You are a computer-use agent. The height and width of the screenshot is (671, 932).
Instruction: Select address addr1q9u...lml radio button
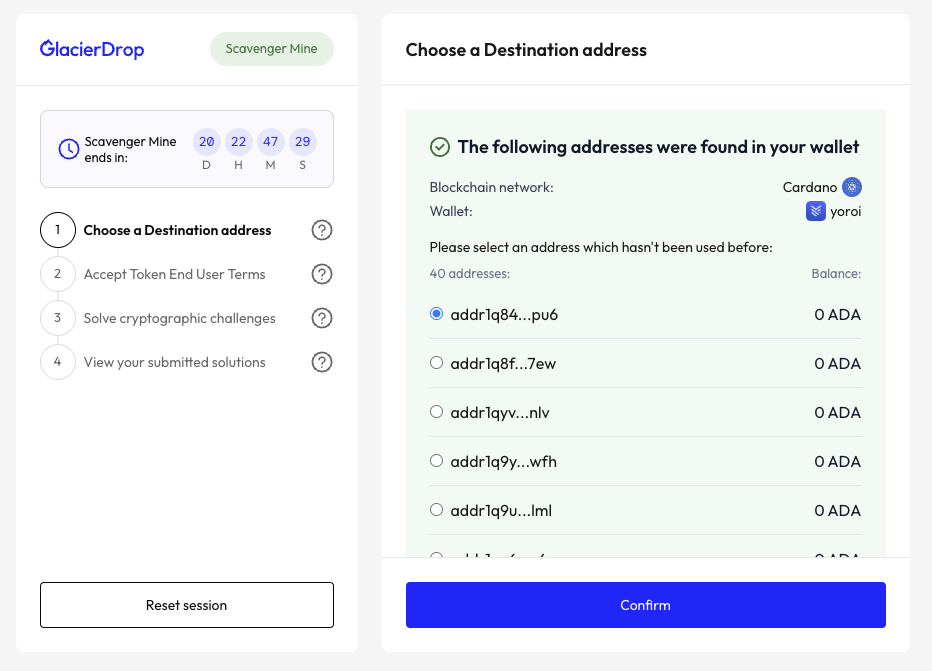(x=436, y=510)
